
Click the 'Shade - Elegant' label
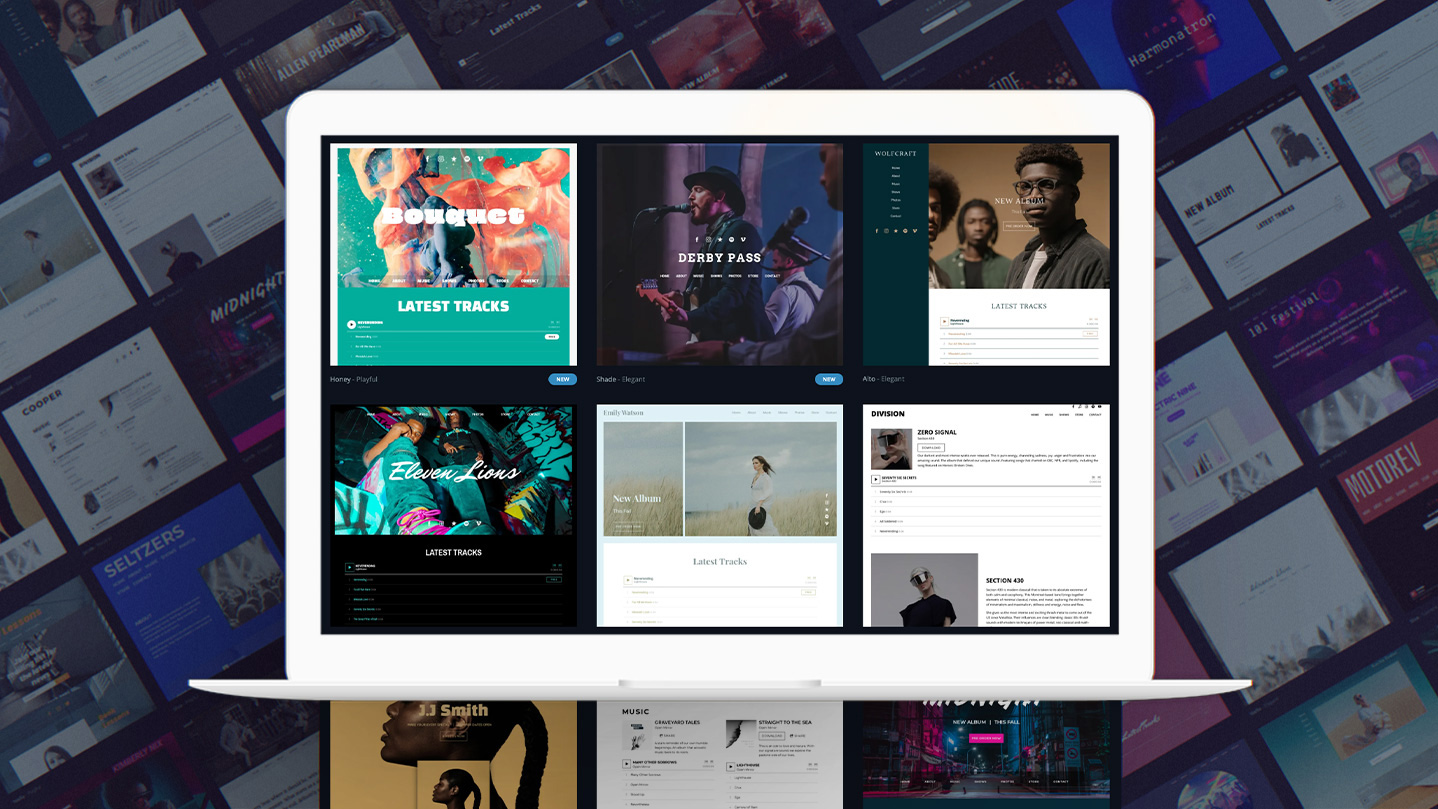click(x=620, y=379)
